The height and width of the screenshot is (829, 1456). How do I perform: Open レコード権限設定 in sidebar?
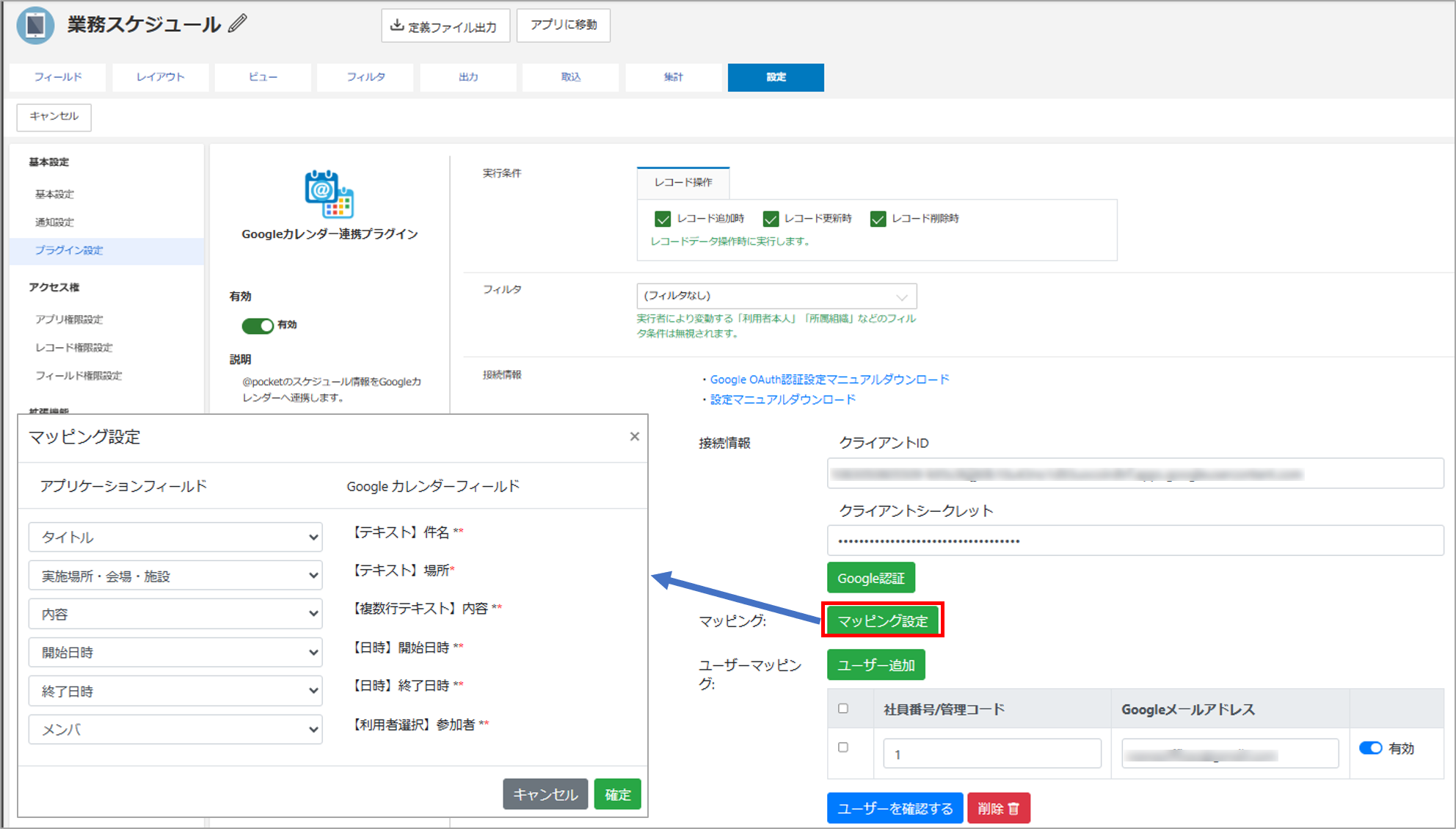[x=74, y=347]
